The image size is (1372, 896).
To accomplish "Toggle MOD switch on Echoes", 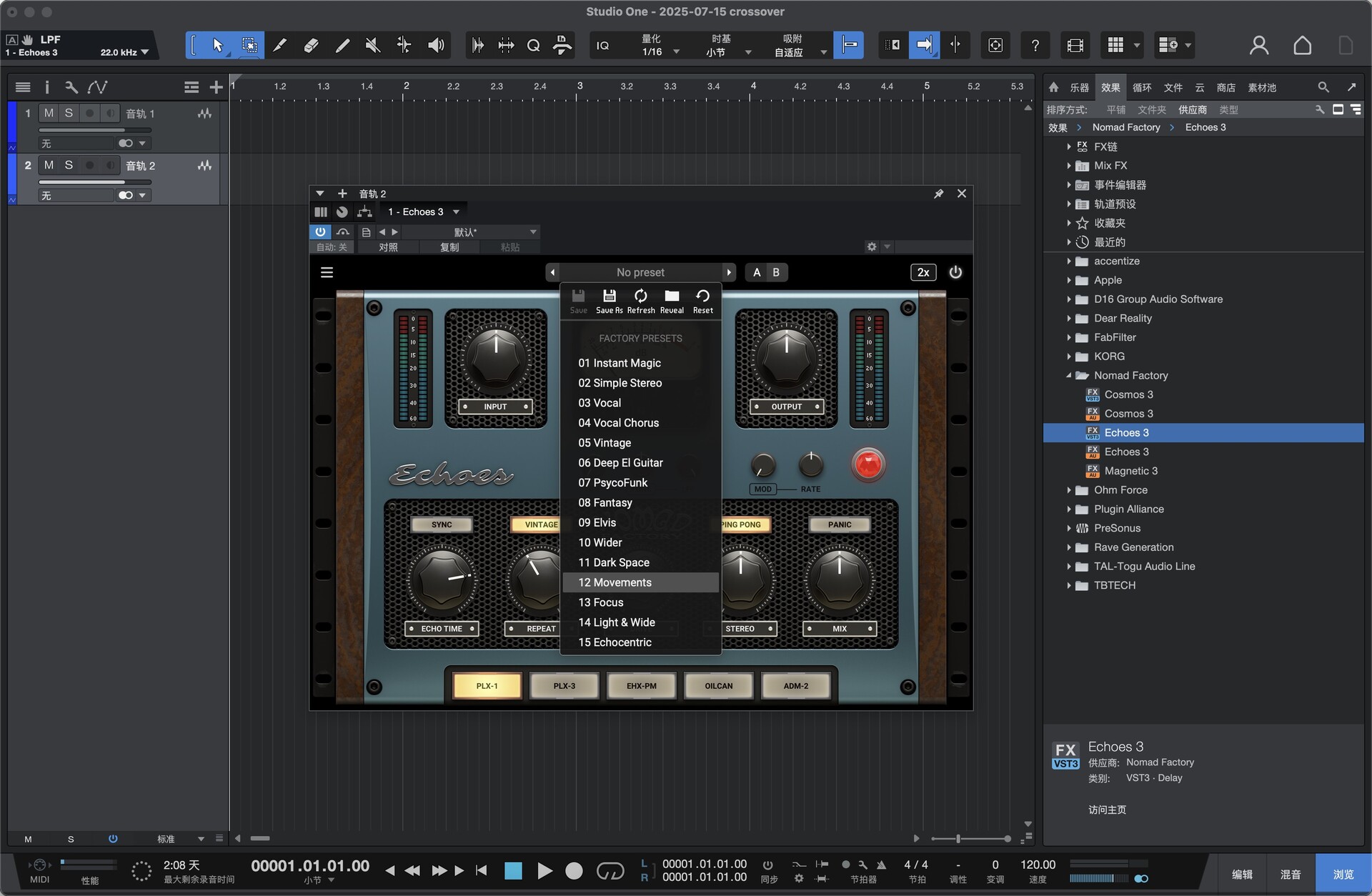I will 763,489.
